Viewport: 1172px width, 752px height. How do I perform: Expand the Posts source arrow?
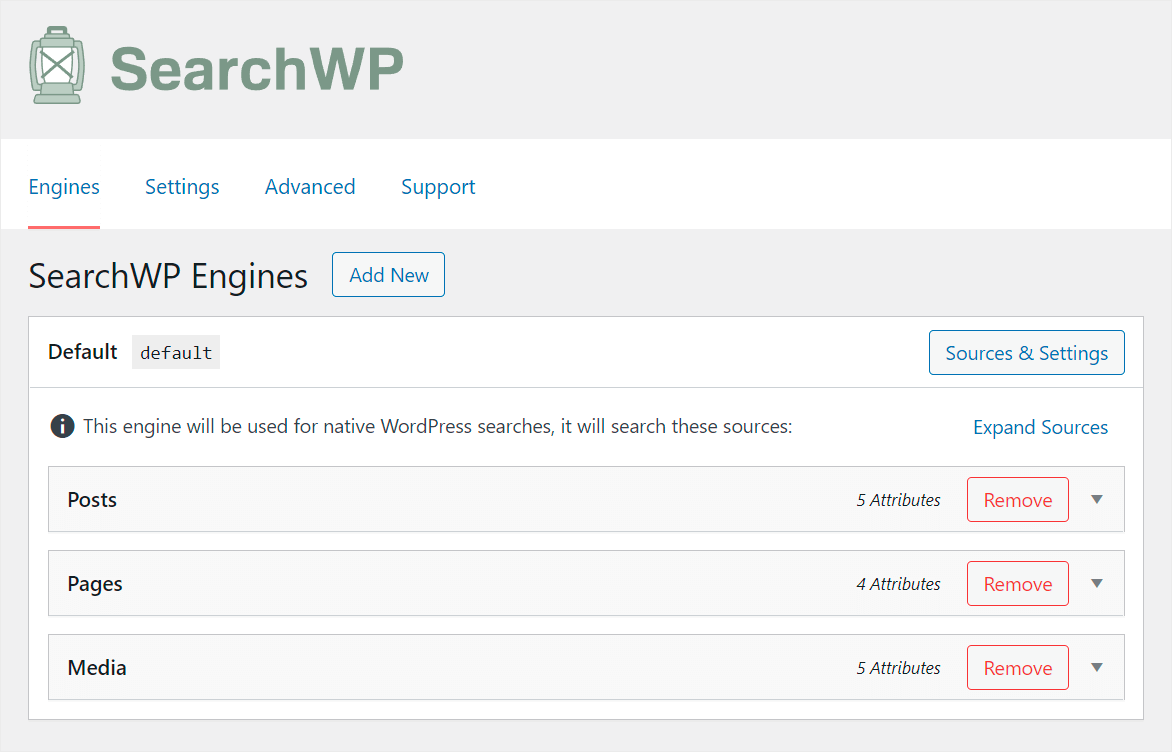[1097, 499]
